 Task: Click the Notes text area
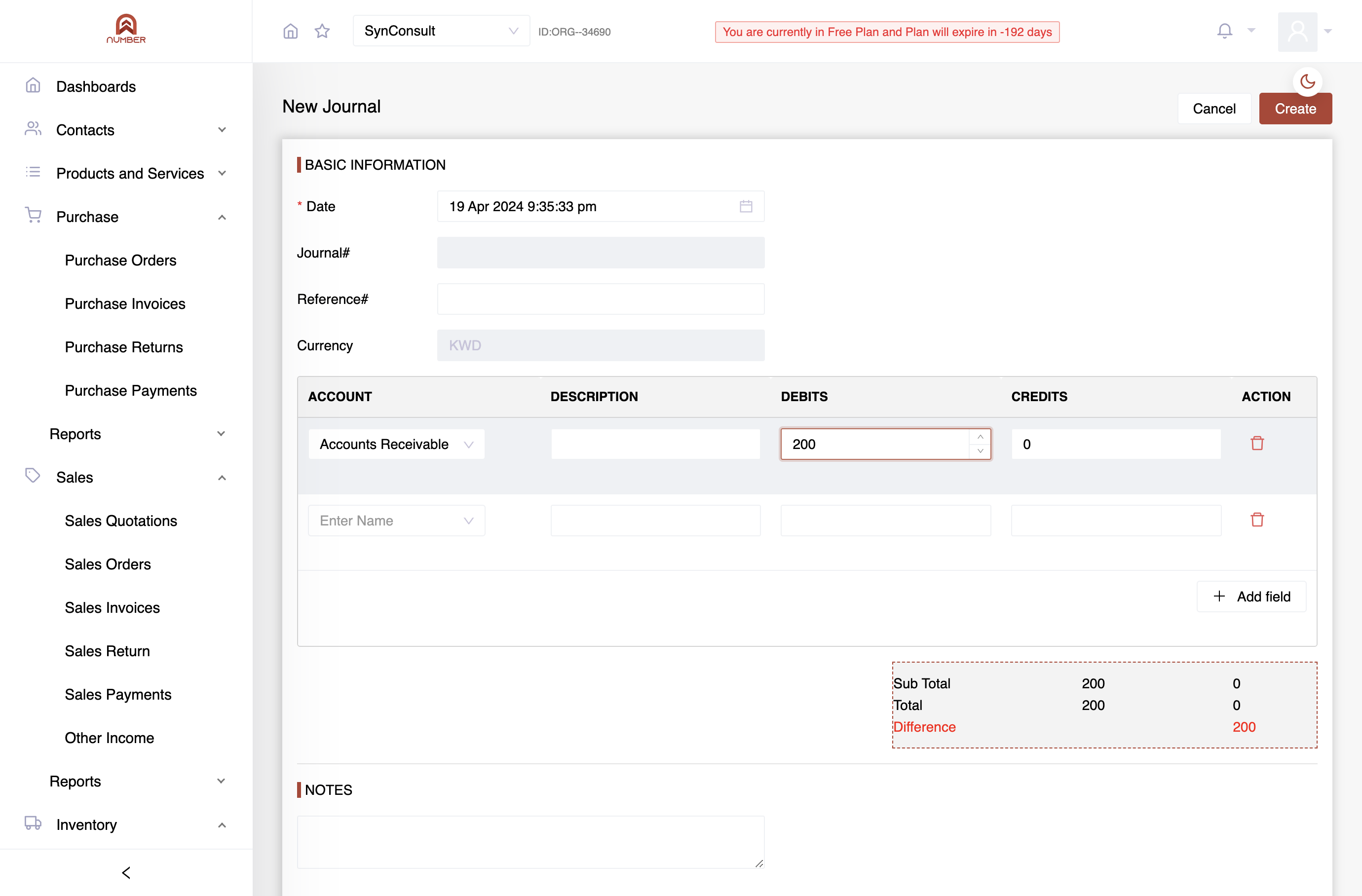530,842
